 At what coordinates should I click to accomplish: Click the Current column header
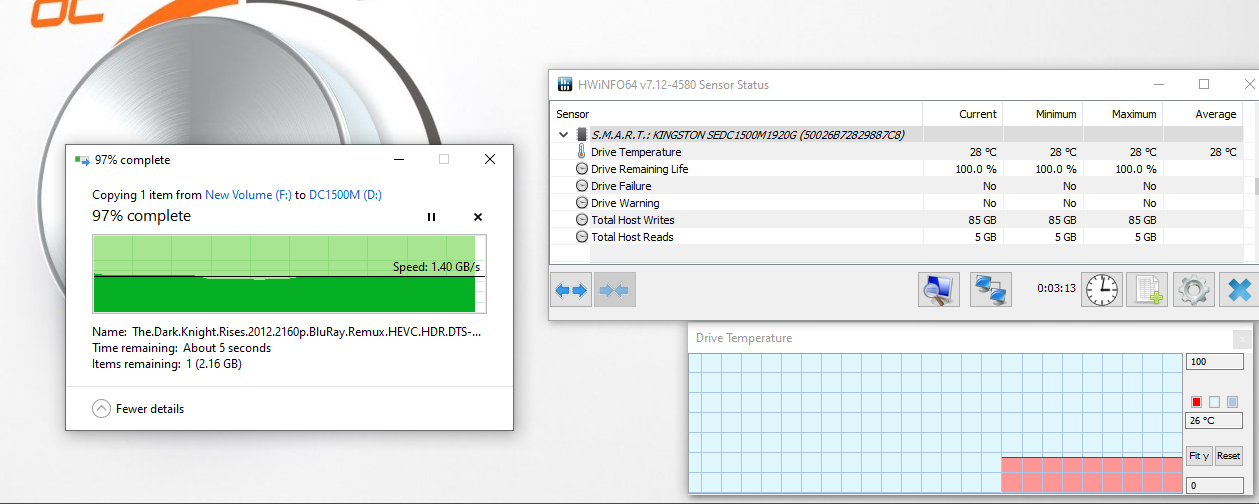(977, 114)
